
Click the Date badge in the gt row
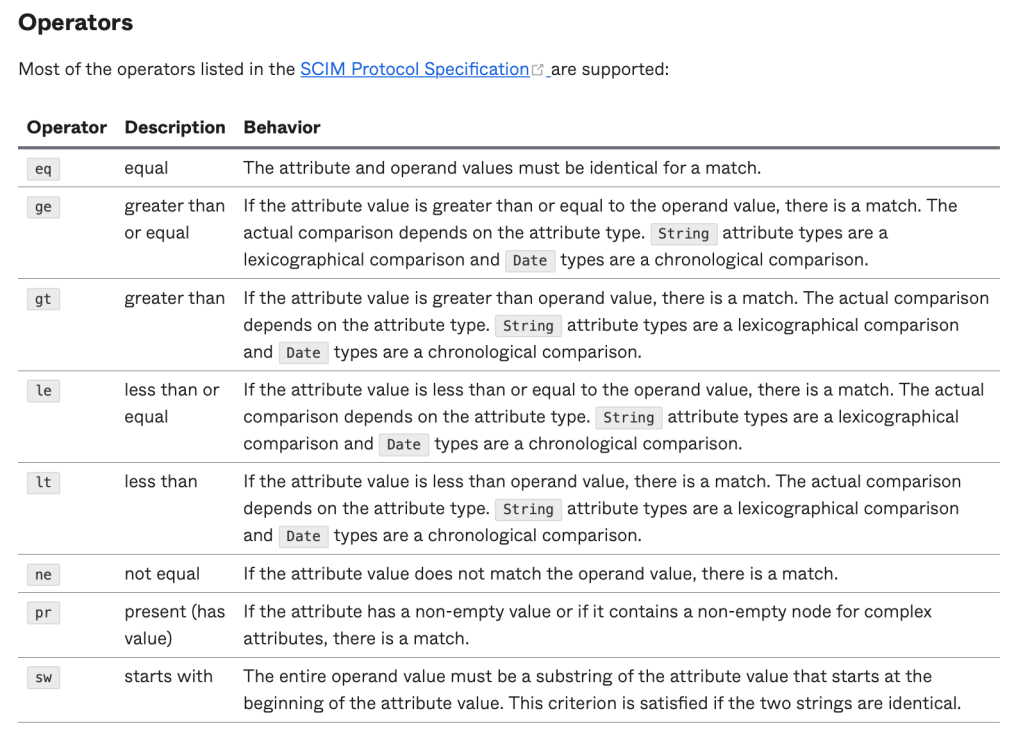303,353
